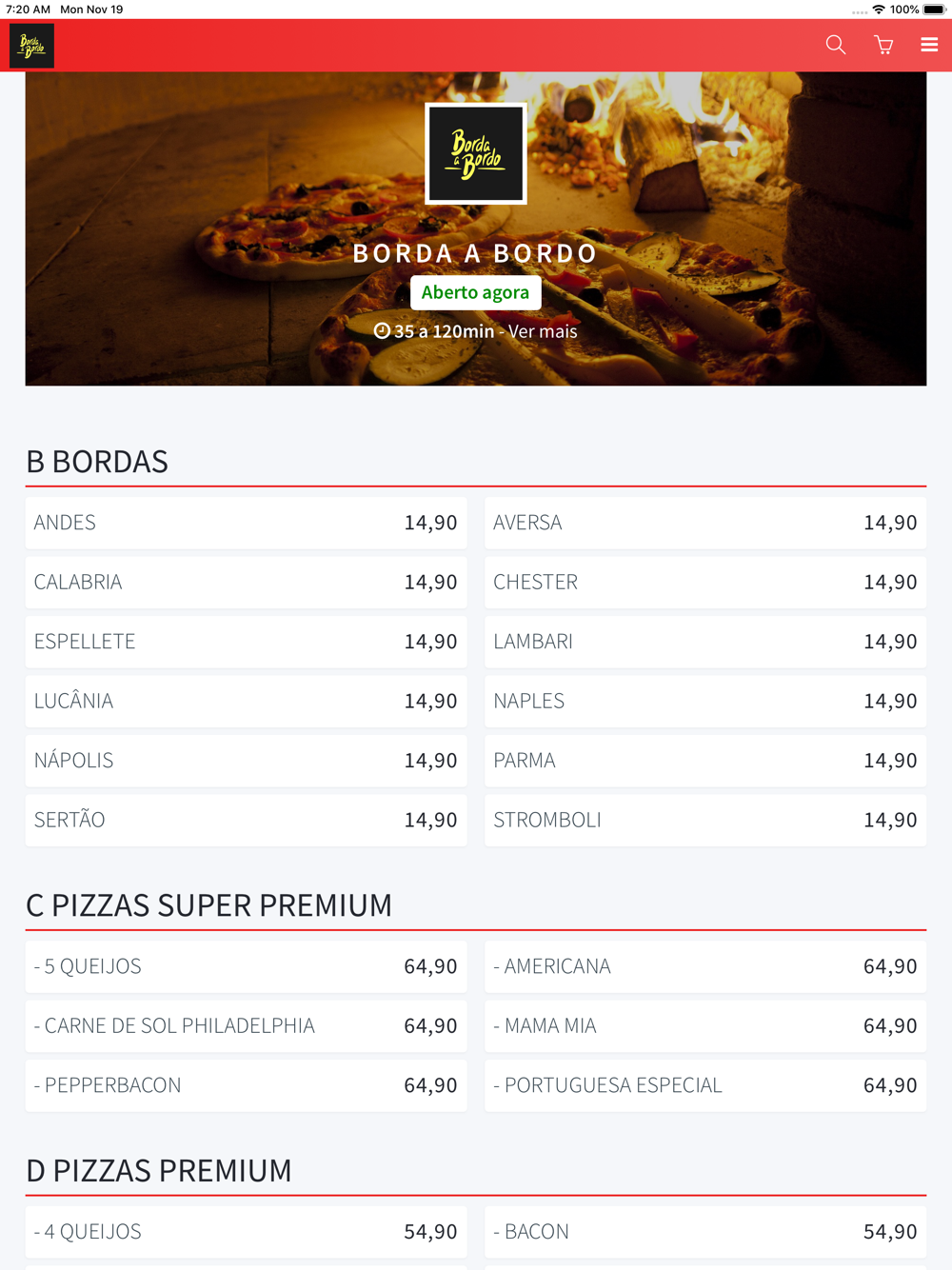
Task: Pick the LAMBARI border item
Action: click(705, 642)
